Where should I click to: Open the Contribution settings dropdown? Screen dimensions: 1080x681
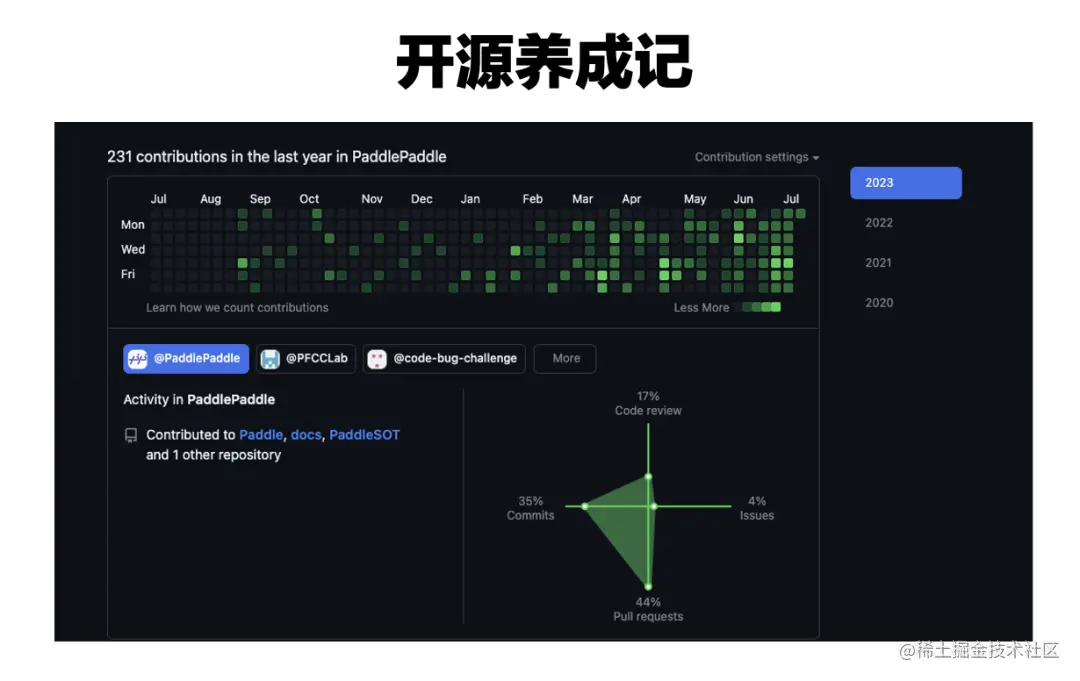tap(756, 157)
